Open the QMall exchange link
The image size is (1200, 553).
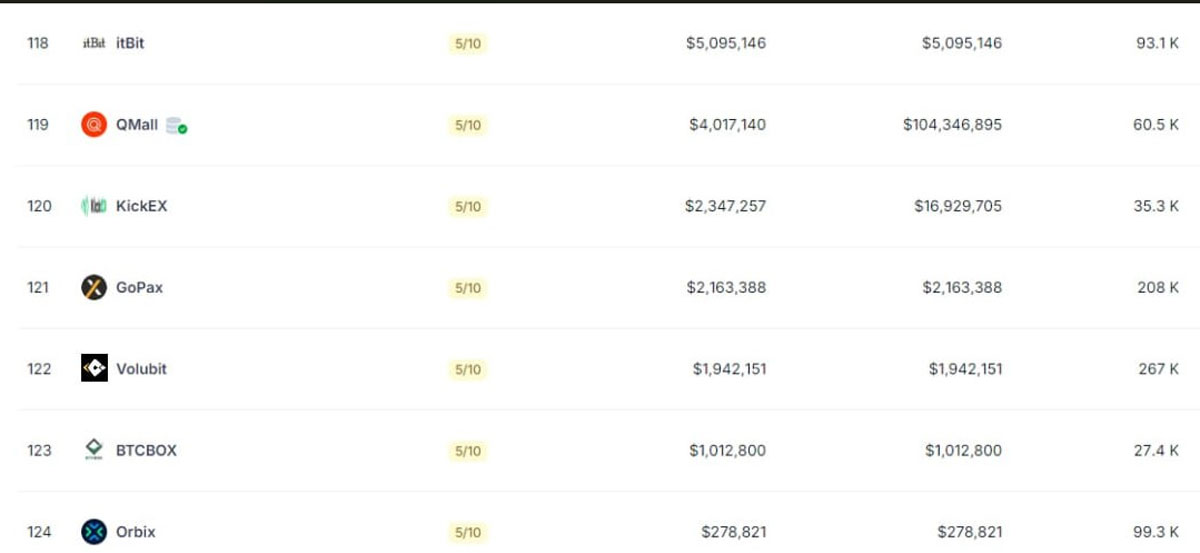coord(137,125)
